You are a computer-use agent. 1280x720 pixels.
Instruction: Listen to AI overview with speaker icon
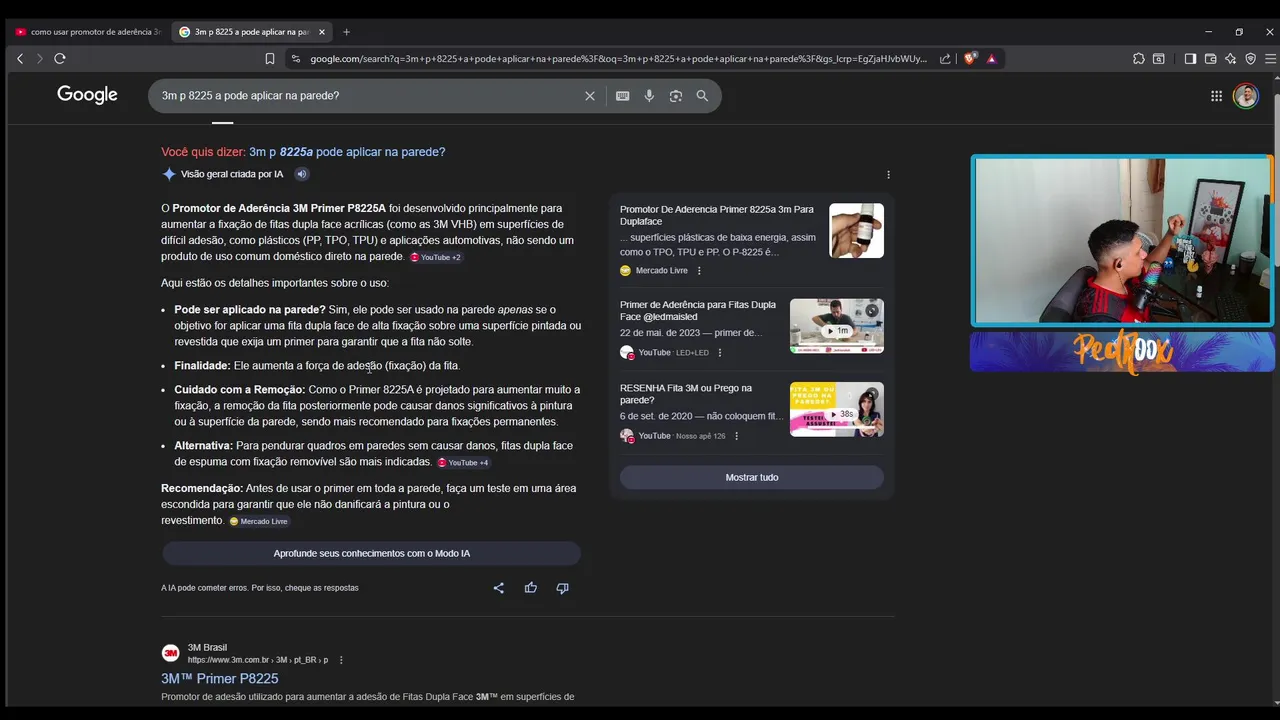(301, 174)
